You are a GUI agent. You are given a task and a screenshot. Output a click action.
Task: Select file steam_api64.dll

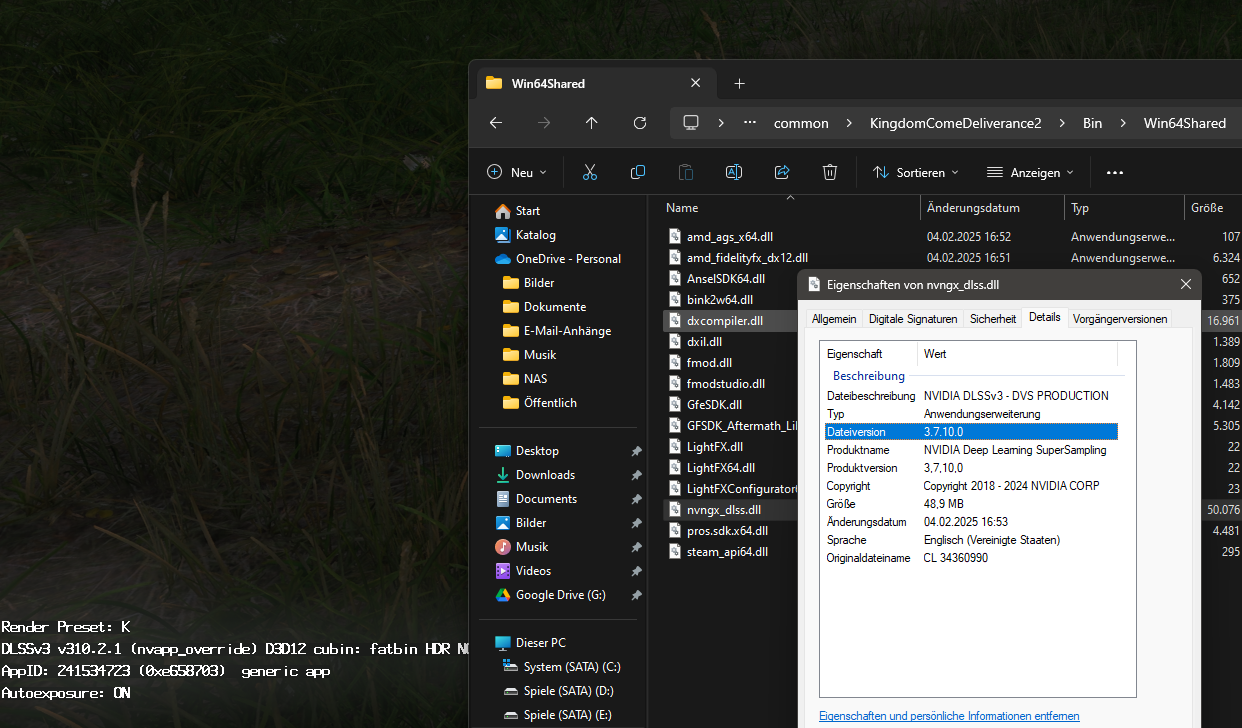point(727,552)
